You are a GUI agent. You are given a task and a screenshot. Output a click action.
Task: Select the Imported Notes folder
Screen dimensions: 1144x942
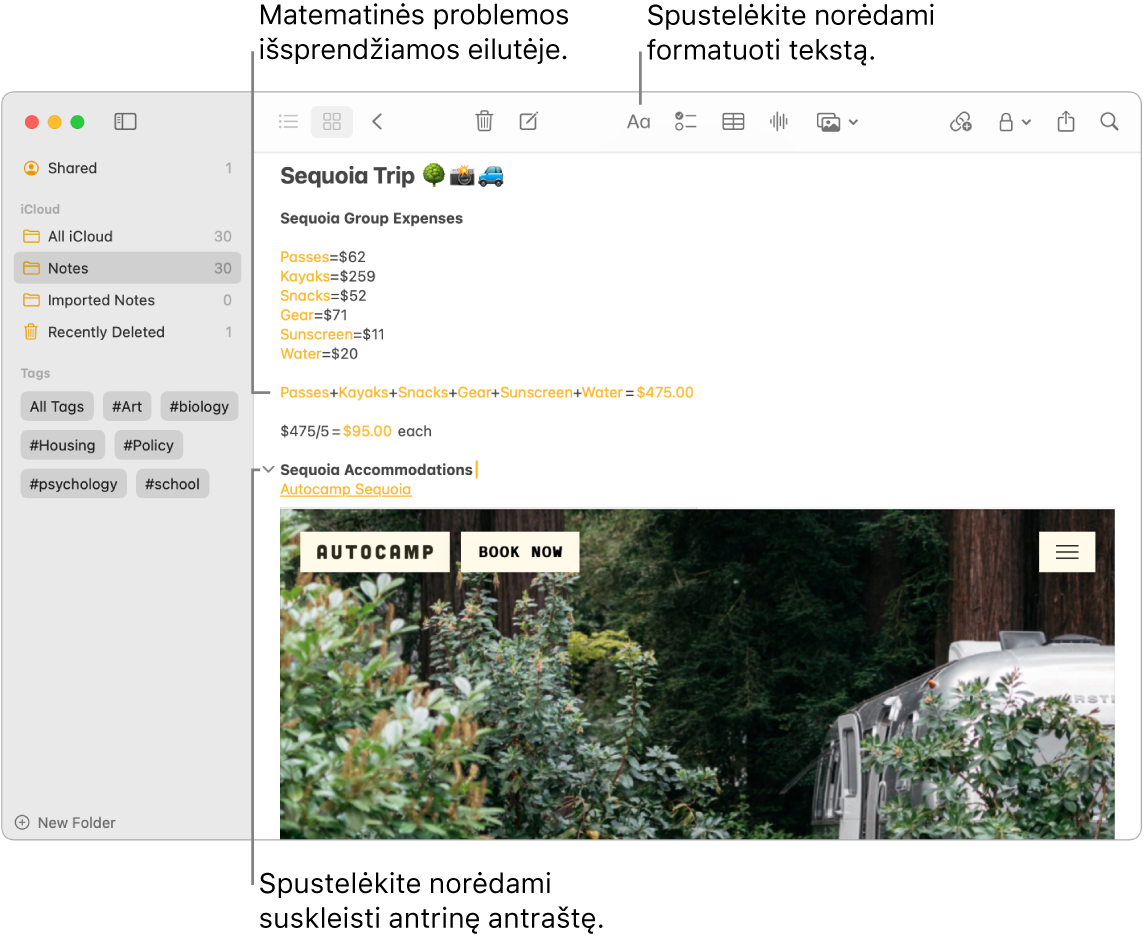click(x=103, y=300)
